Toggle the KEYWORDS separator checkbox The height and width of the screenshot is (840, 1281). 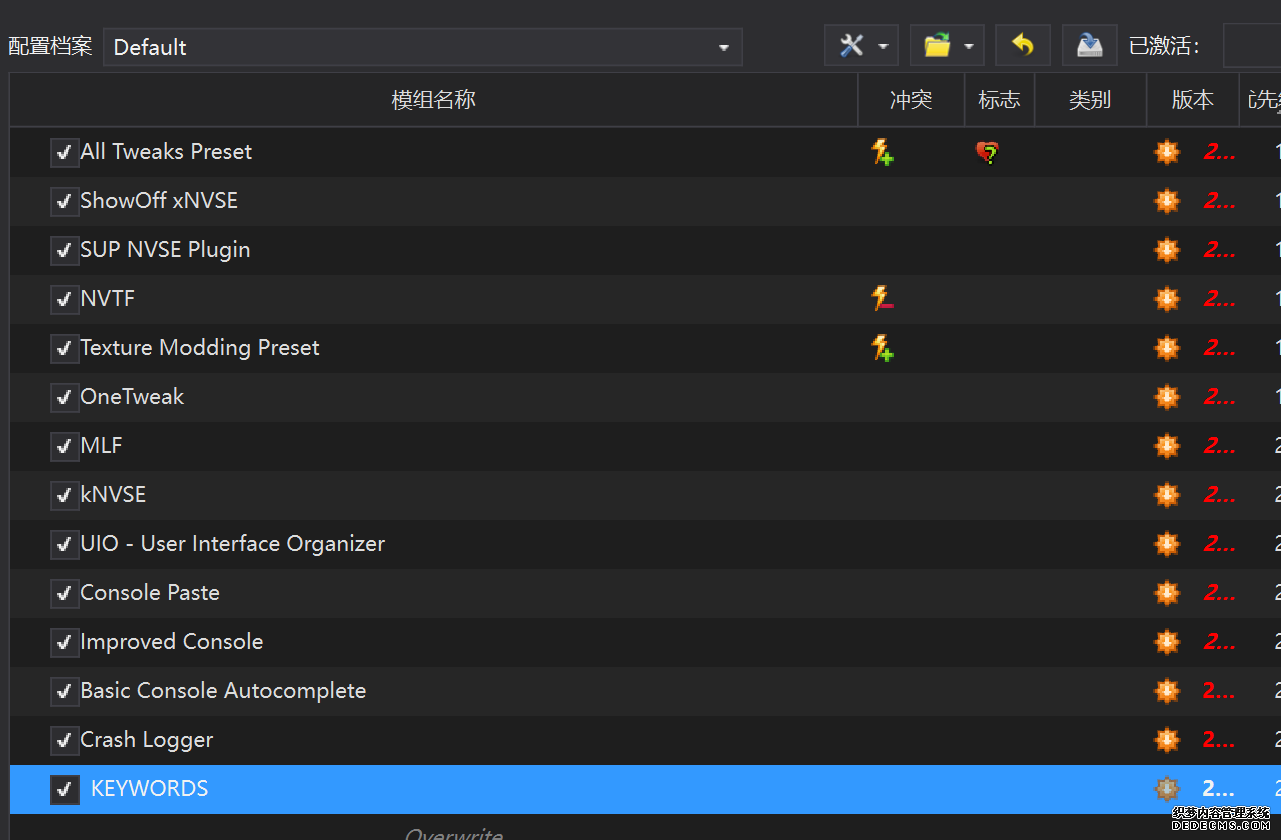pyautogui.click(x=64, y=790)
